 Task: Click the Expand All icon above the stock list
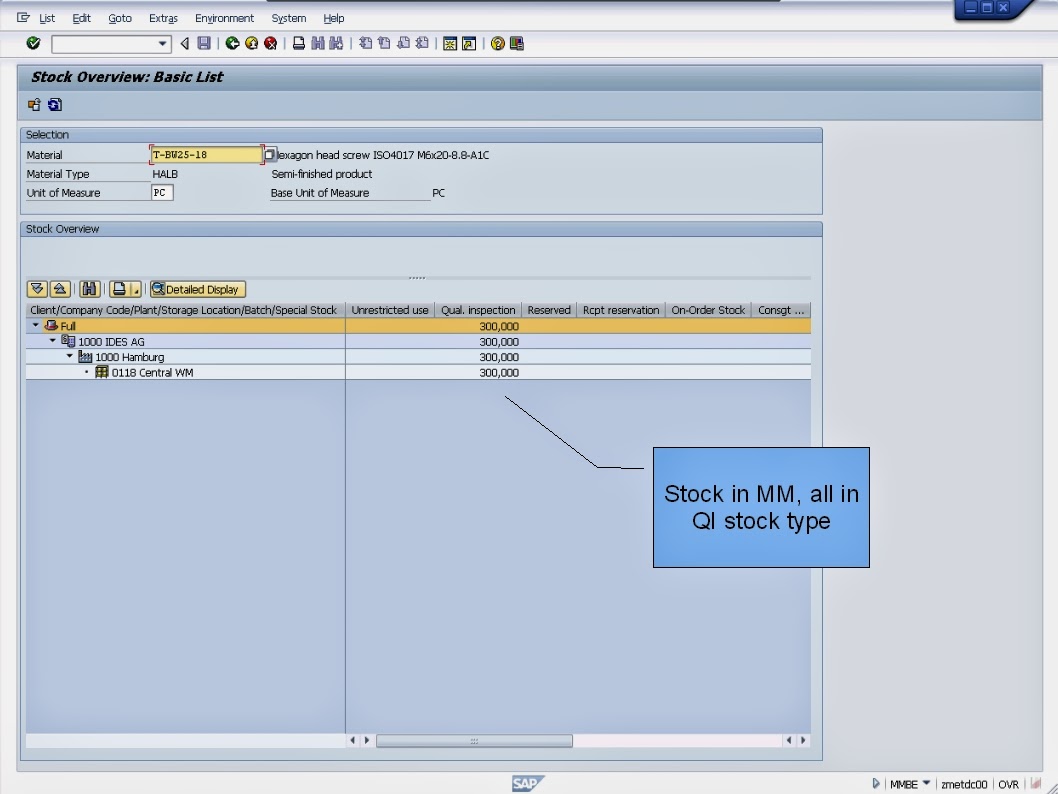tap(38, 288)
